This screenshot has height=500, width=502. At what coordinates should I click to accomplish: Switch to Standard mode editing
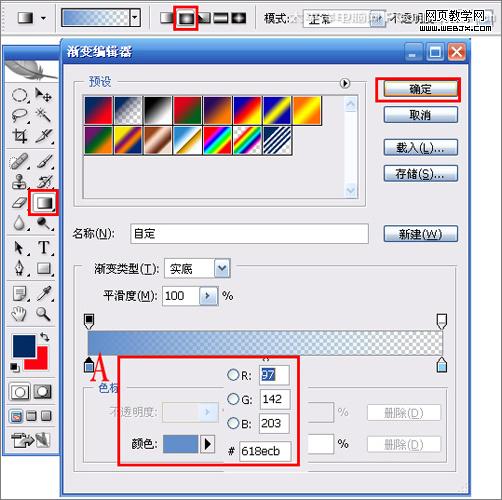[x=20, y=392]
